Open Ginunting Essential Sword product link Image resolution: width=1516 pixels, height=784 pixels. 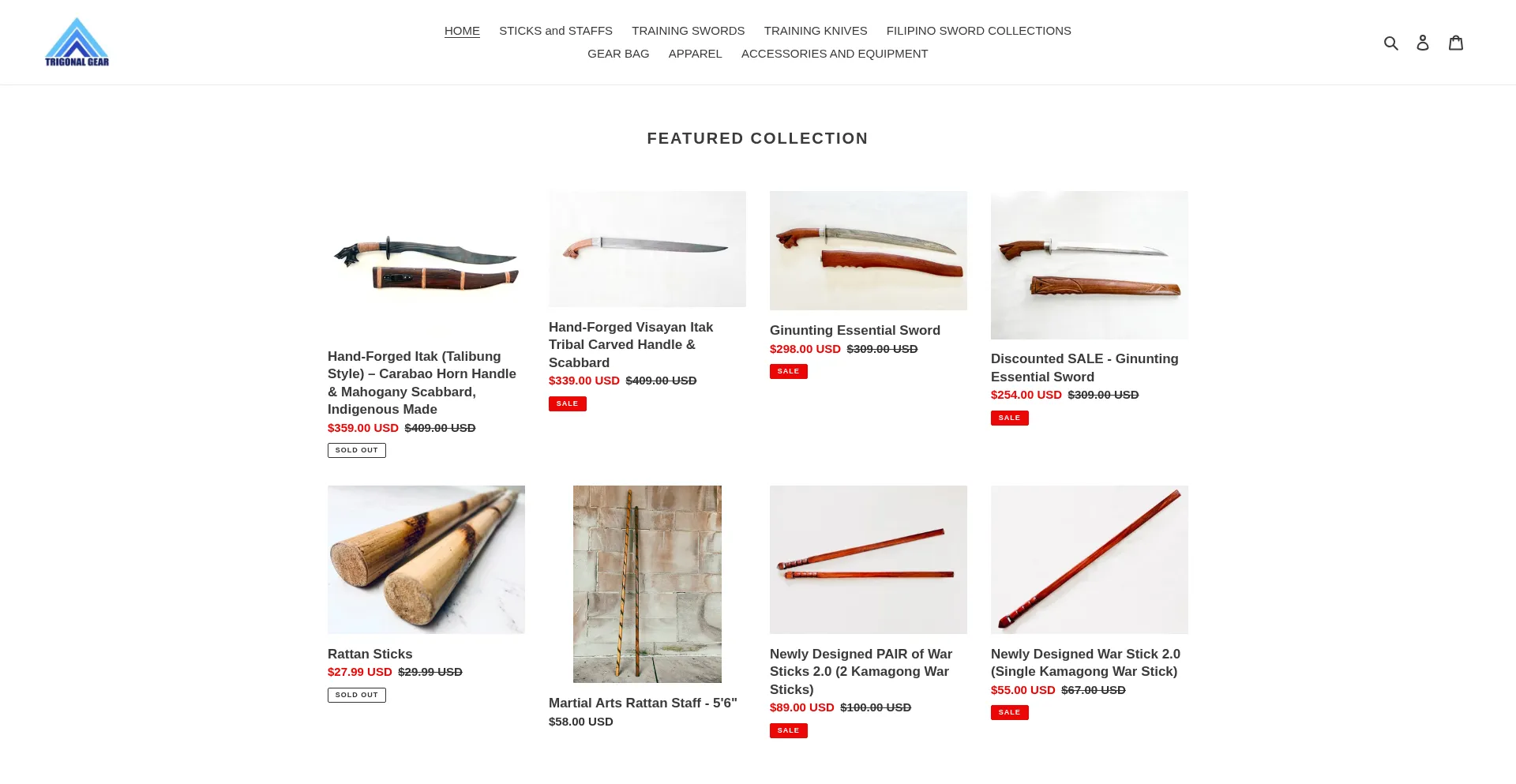coord(855,330)
